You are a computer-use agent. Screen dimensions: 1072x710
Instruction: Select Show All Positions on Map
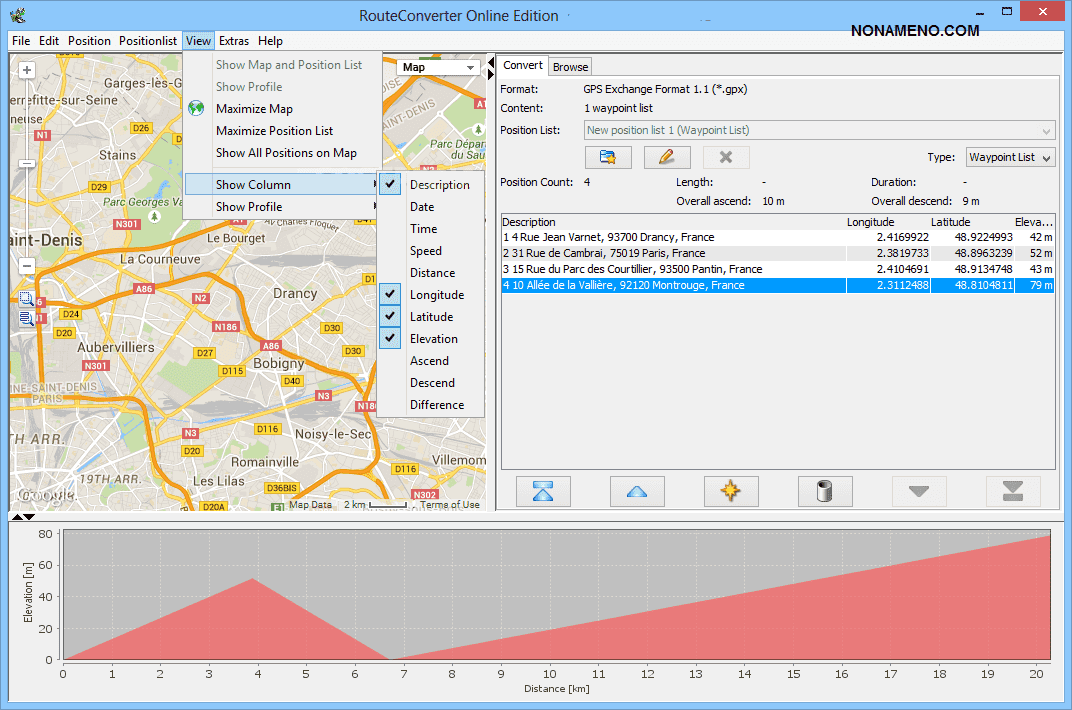pos(286,153)
